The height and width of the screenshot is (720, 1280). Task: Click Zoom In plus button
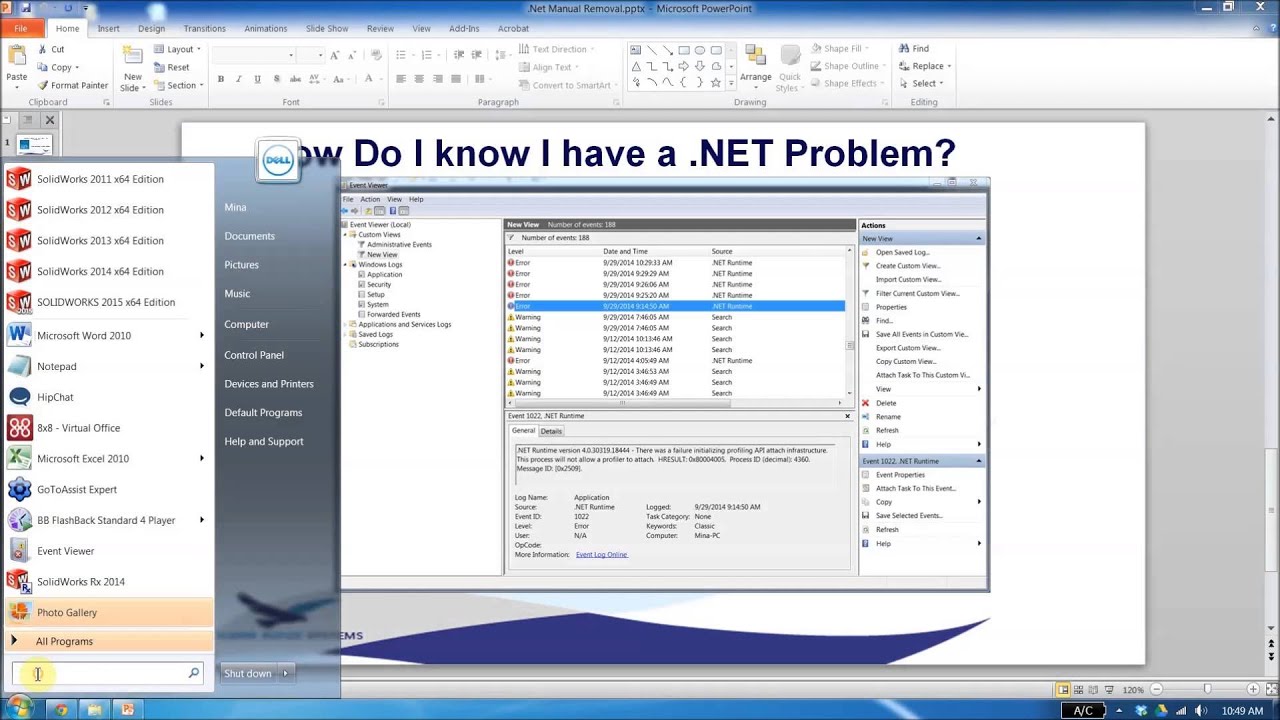[x=1253, y=690]
